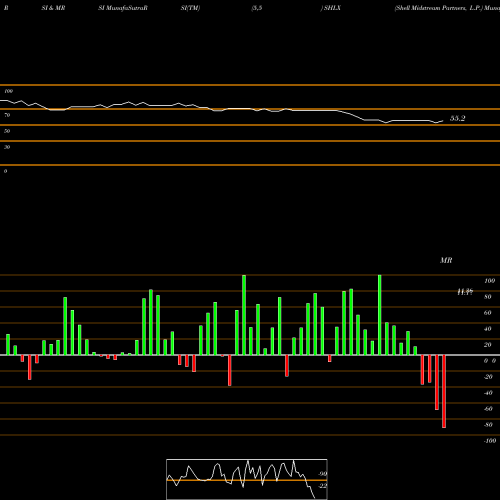Click the '30' label on RSI axis
The height and width of the screenshot is (500, 500).
pyautogui.click(x=7, y=147)
